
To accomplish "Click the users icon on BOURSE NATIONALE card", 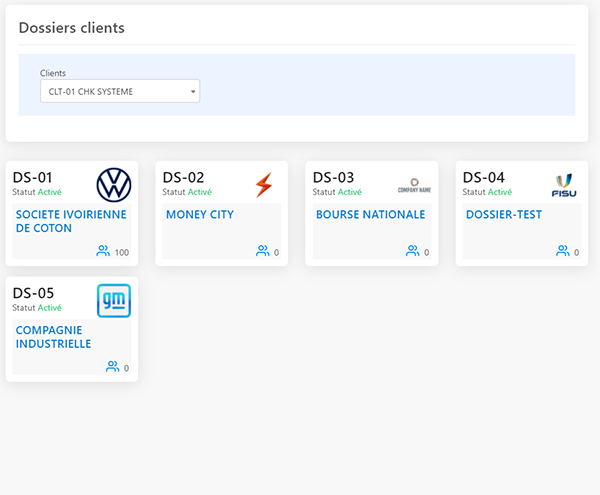I will pos(412,251).
